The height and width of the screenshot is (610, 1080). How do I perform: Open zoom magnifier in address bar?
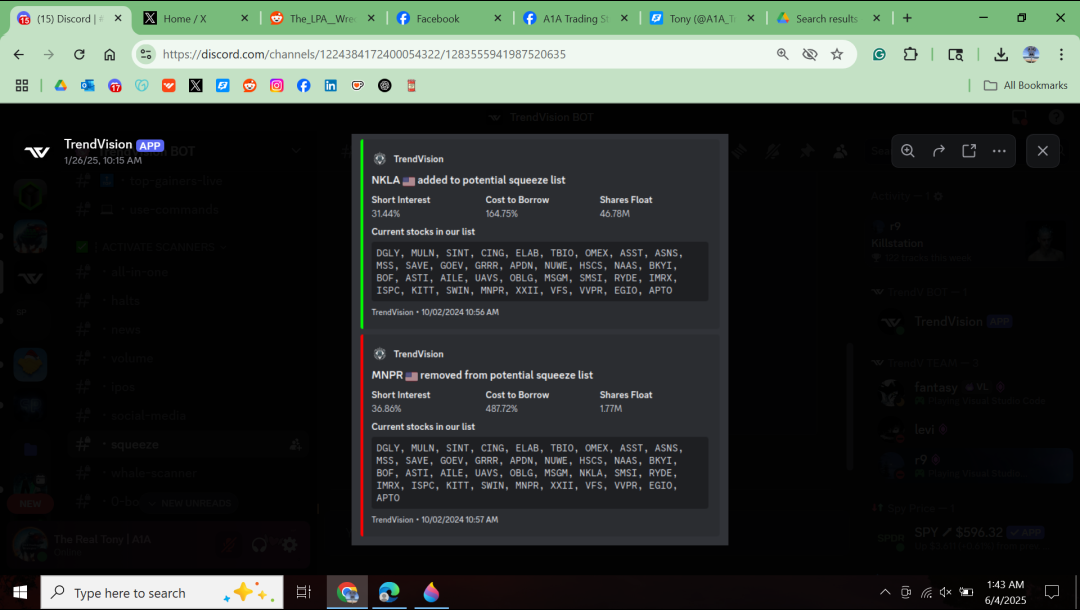[782, 54]
